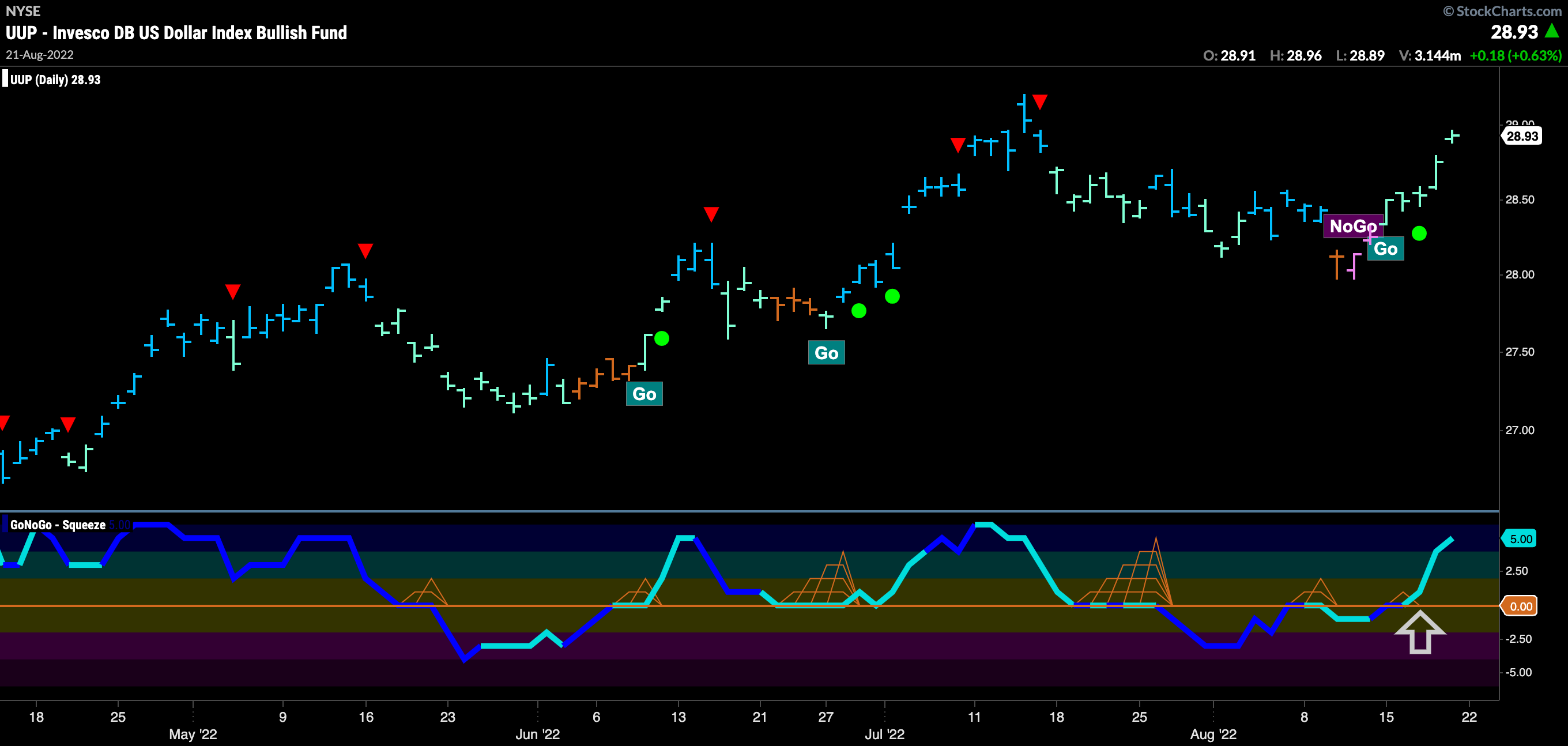Click the 28.50 price axis label
Image resolution: width=1568 pixels, height=746 pixels.
click(1520, 199)
